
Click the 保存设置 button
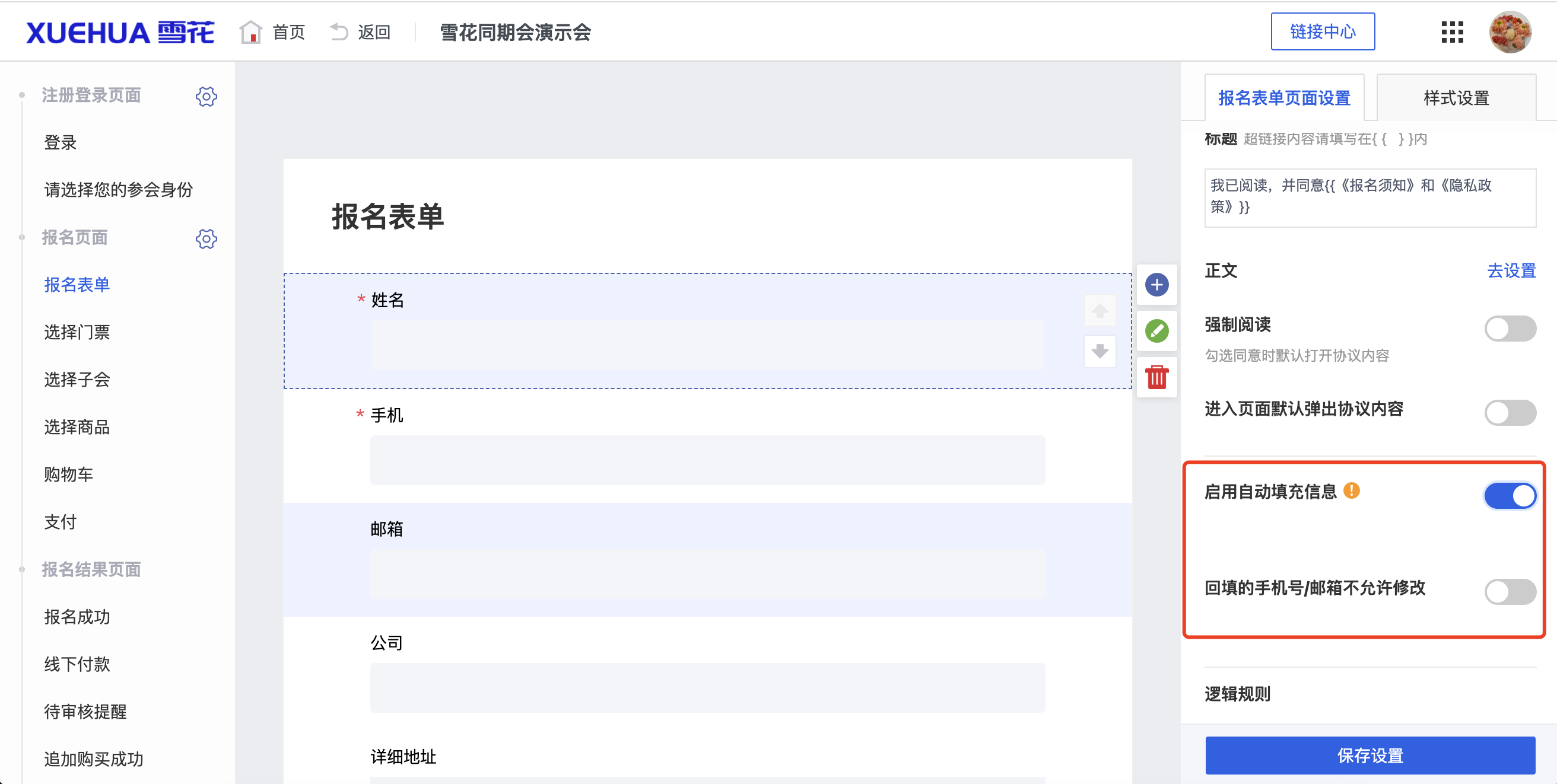[x=1370, y=755]
